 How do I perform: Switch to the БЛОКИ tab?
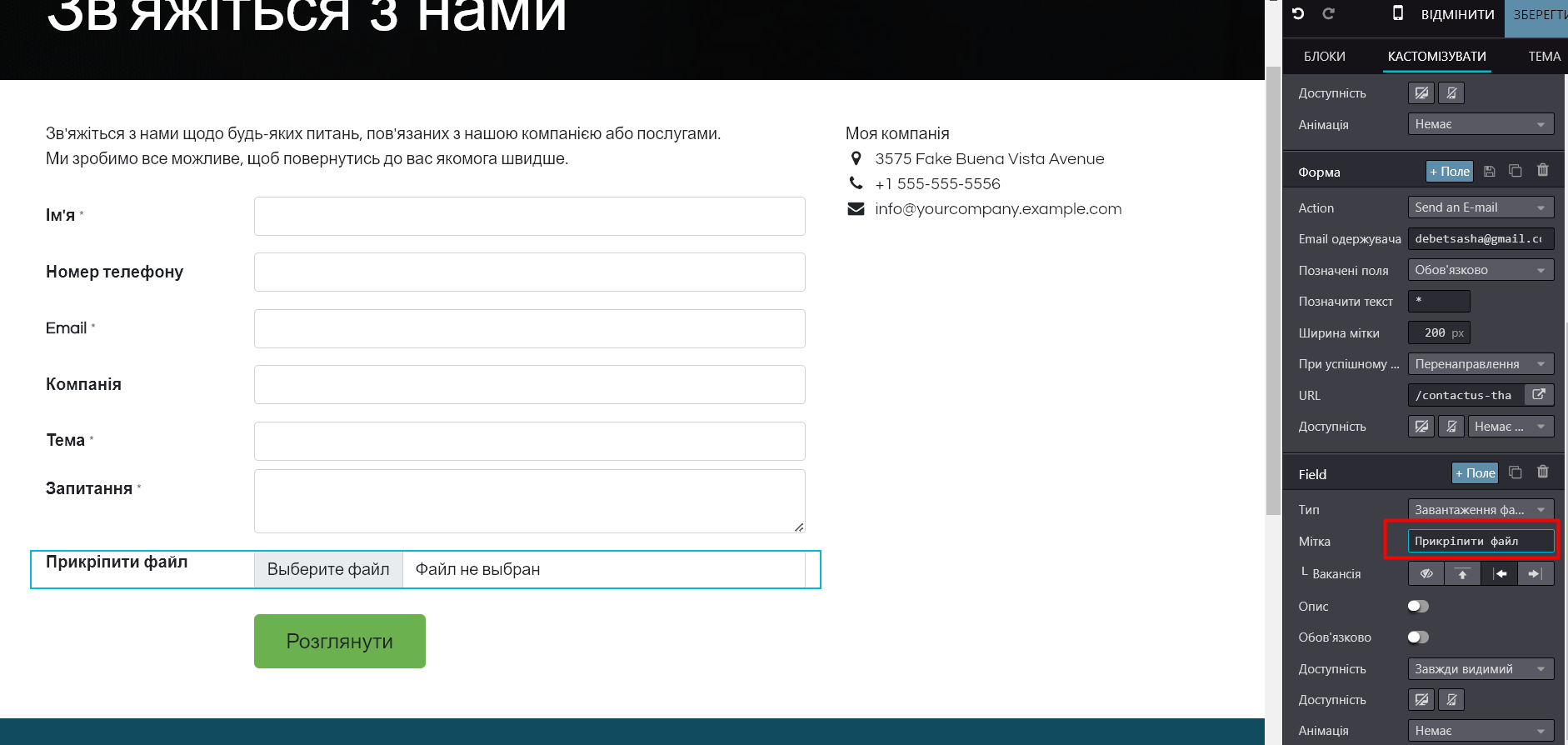click(x=1324, y=57)
